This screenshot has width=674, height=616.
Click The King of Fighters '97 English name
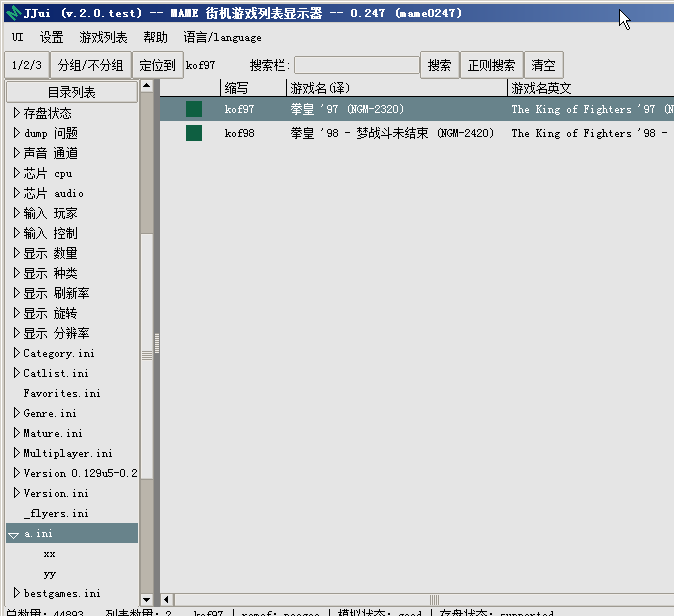[x=592, y=109]
